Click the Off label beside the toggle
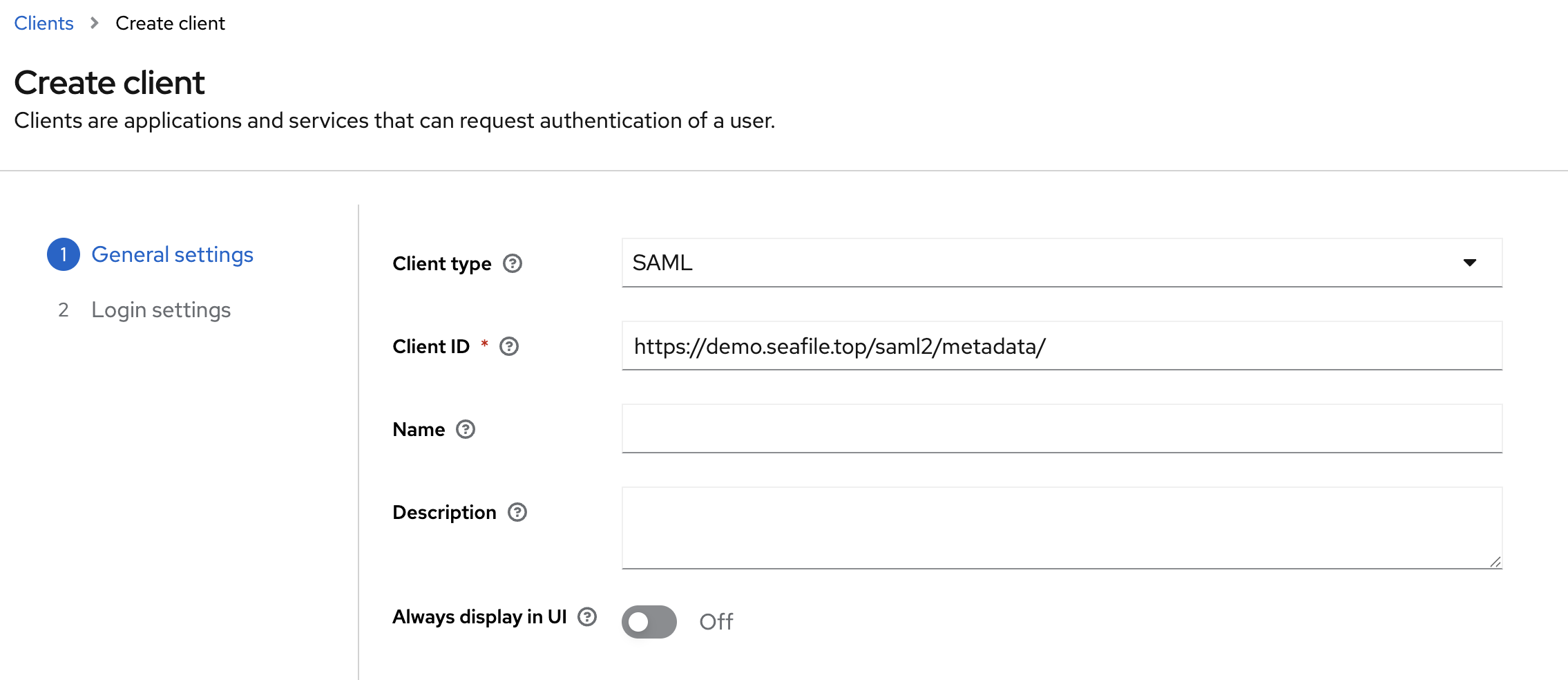This screenshot has width=1568, height=680. click(716, 621)
